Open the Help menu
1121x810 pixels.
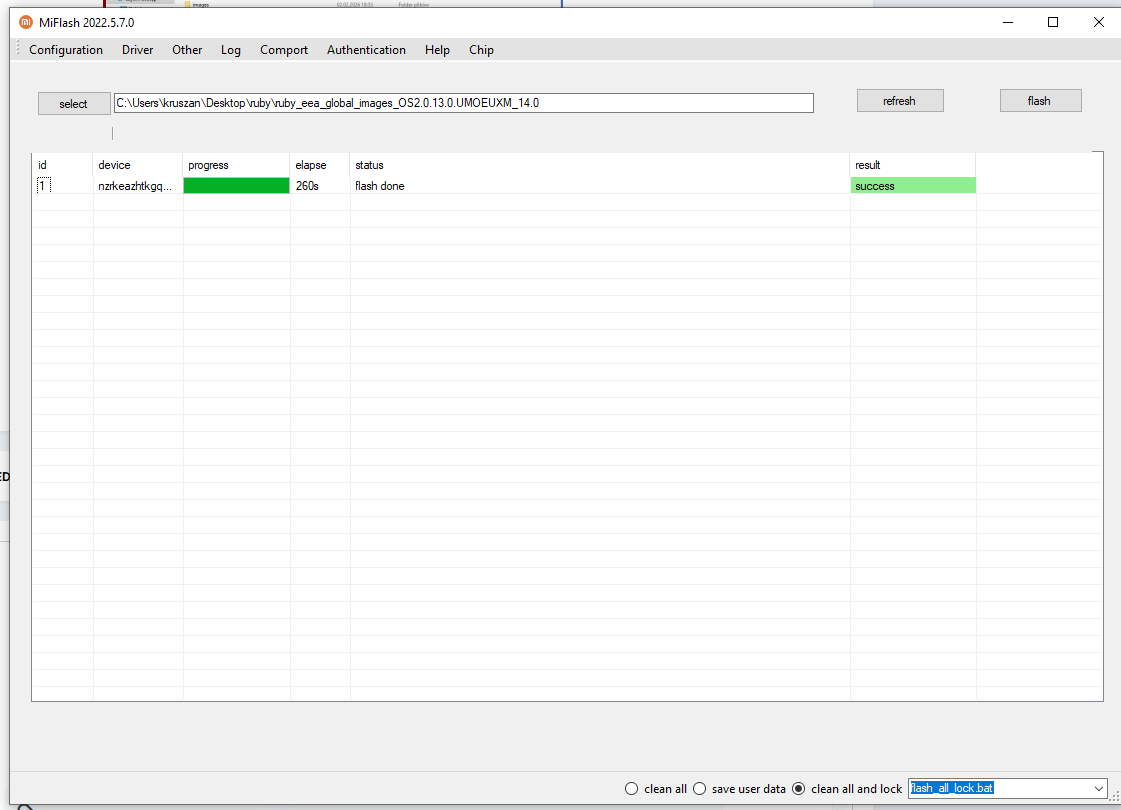click(437, 50)
